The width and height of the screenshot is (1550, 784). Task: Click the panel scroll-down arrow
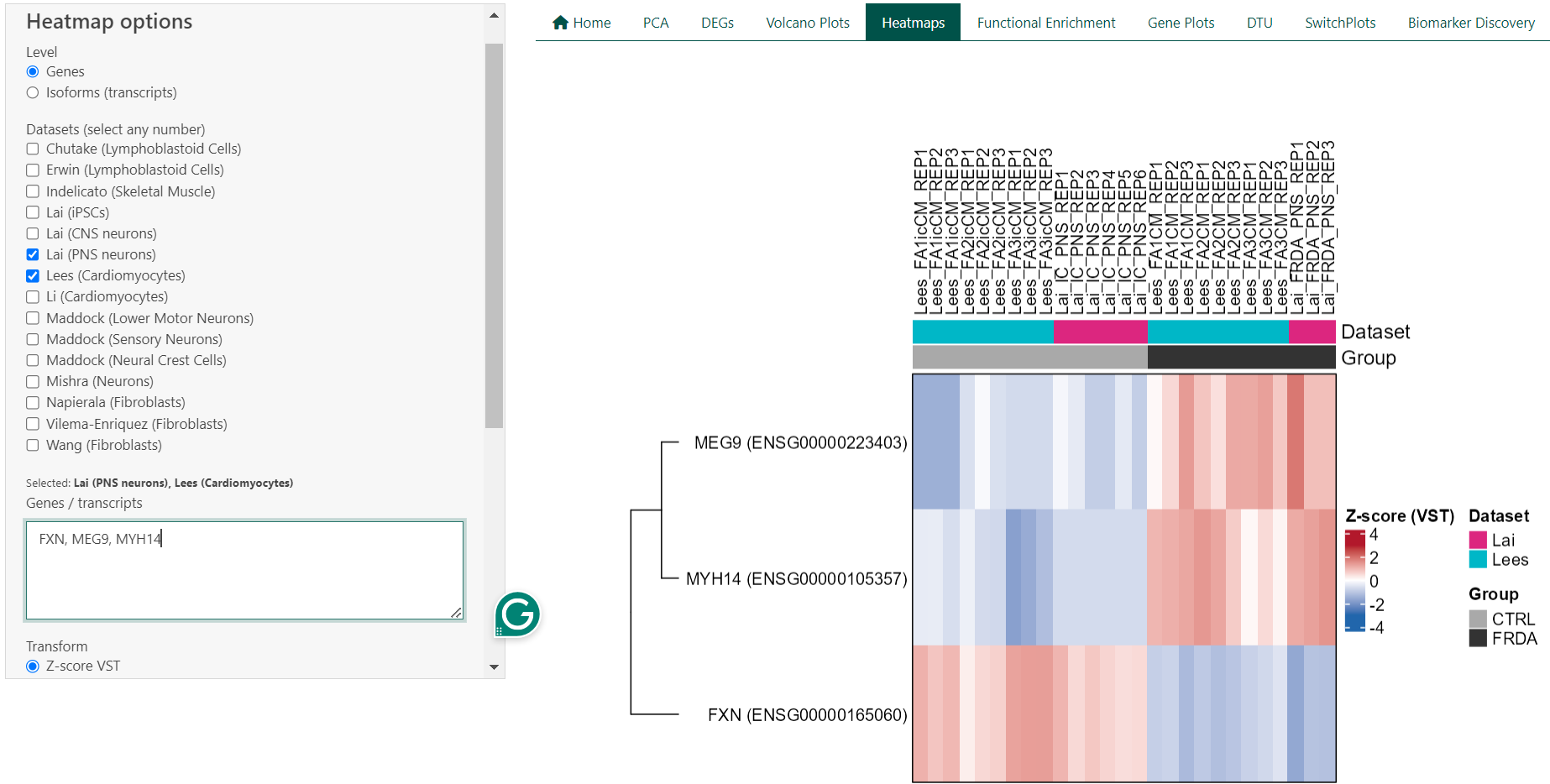pos(494,667)
